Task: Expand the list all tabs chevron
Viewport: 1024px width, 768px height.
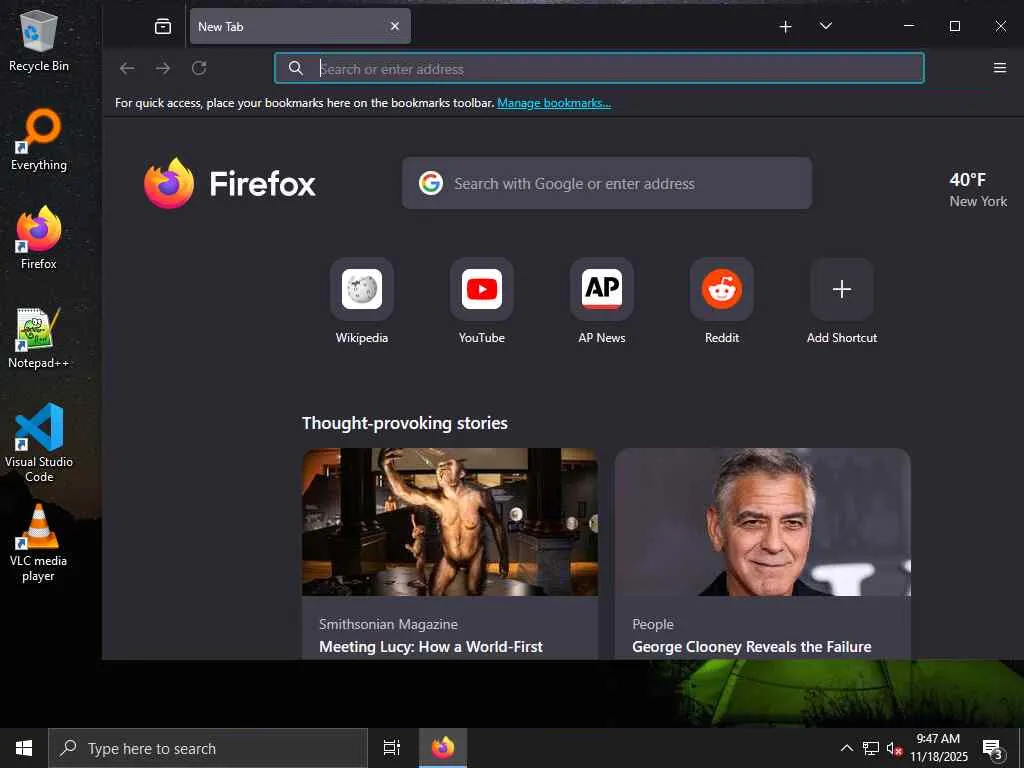Action: [825, 26]
